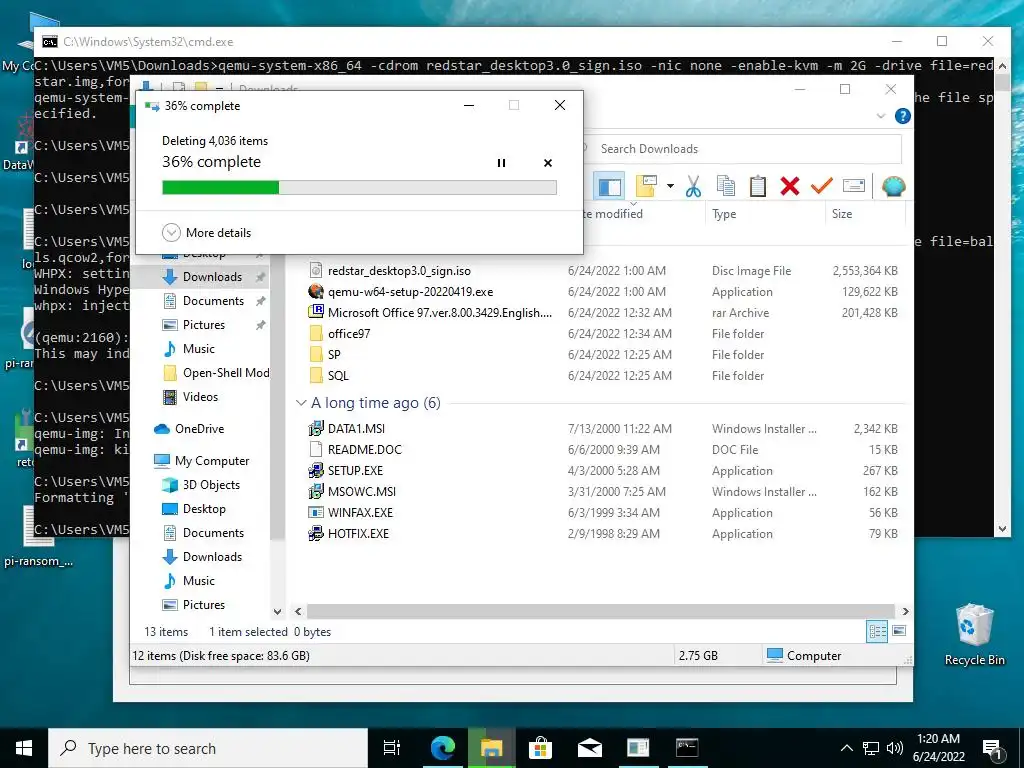Click the envelope toolbar icon

pos(854,187)
